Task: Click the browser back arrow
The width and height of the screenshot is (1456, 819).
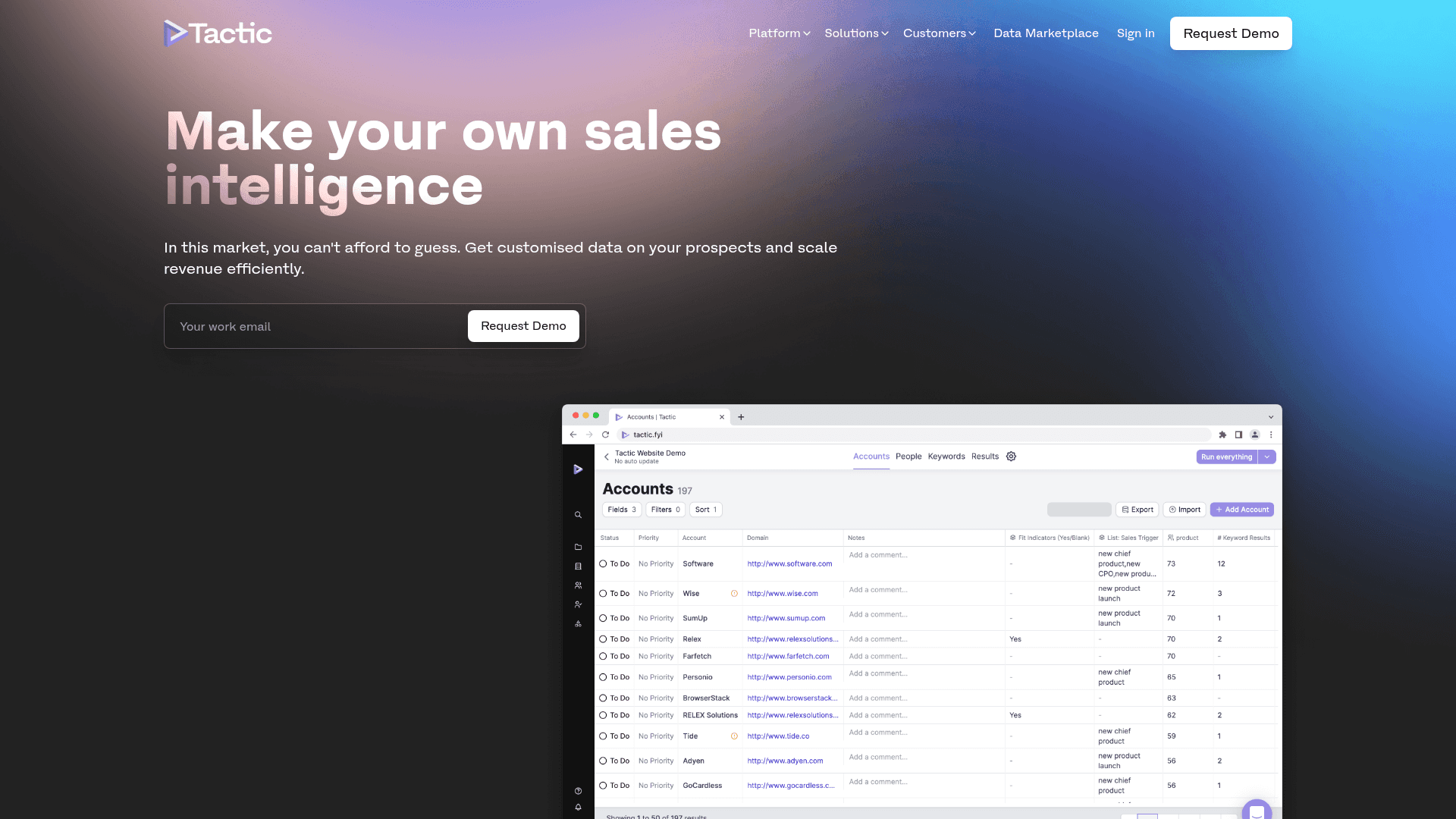Action: [573, 435]
